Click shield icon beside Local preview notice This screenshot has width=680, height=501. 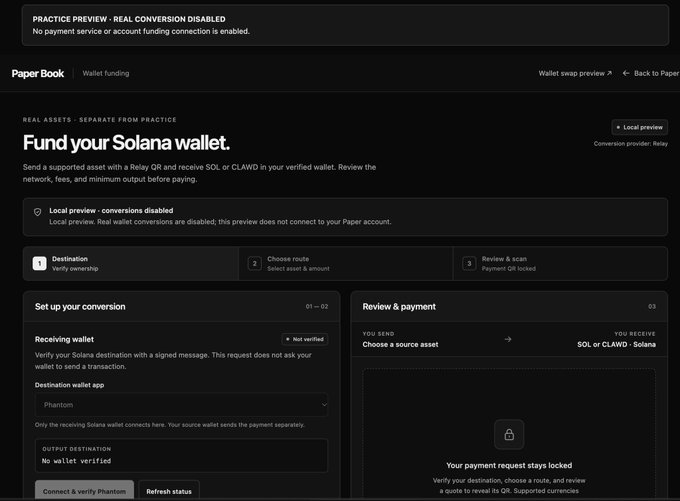point(38,212)
